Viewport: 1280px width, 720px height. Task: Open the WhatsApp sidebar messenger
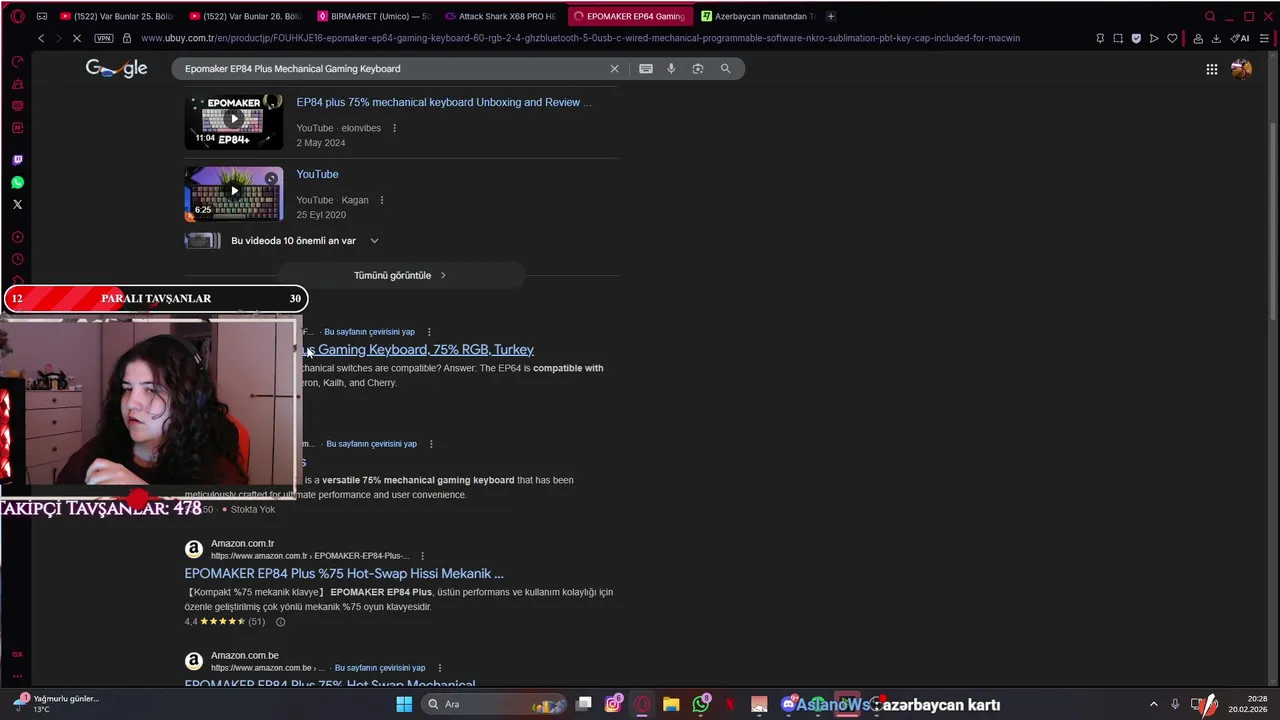[x=17, y=182]
